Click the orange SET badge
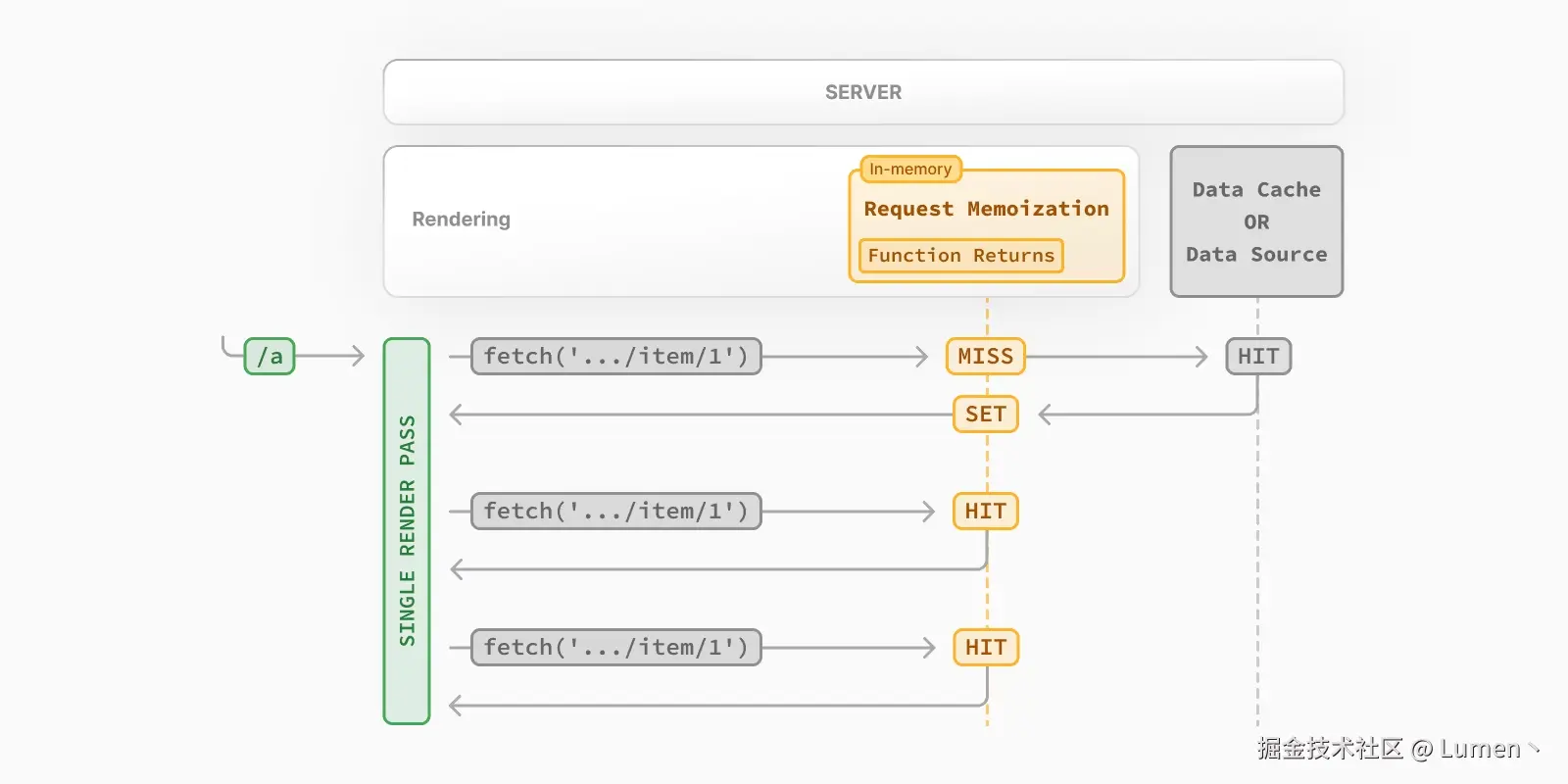The width and height of the screenshot is (1568, 784). pos(985,415)
